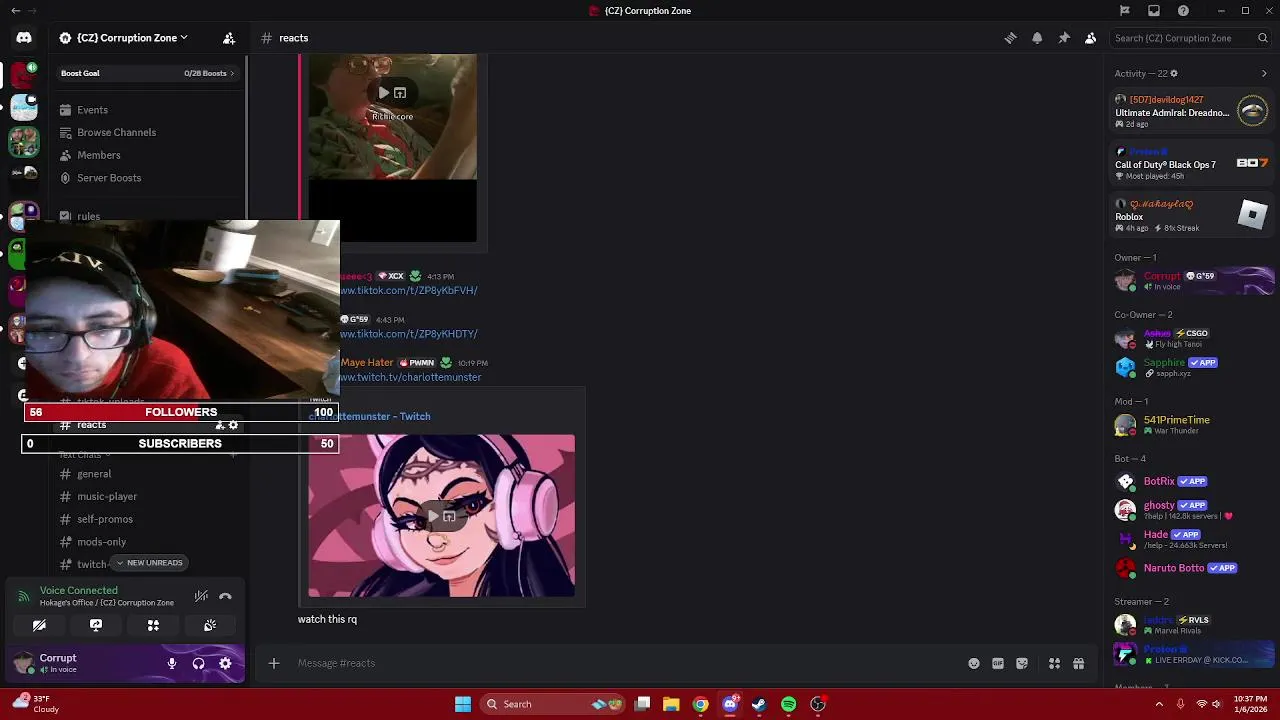Deafen with the headphones icon

(x=198, y=663)
